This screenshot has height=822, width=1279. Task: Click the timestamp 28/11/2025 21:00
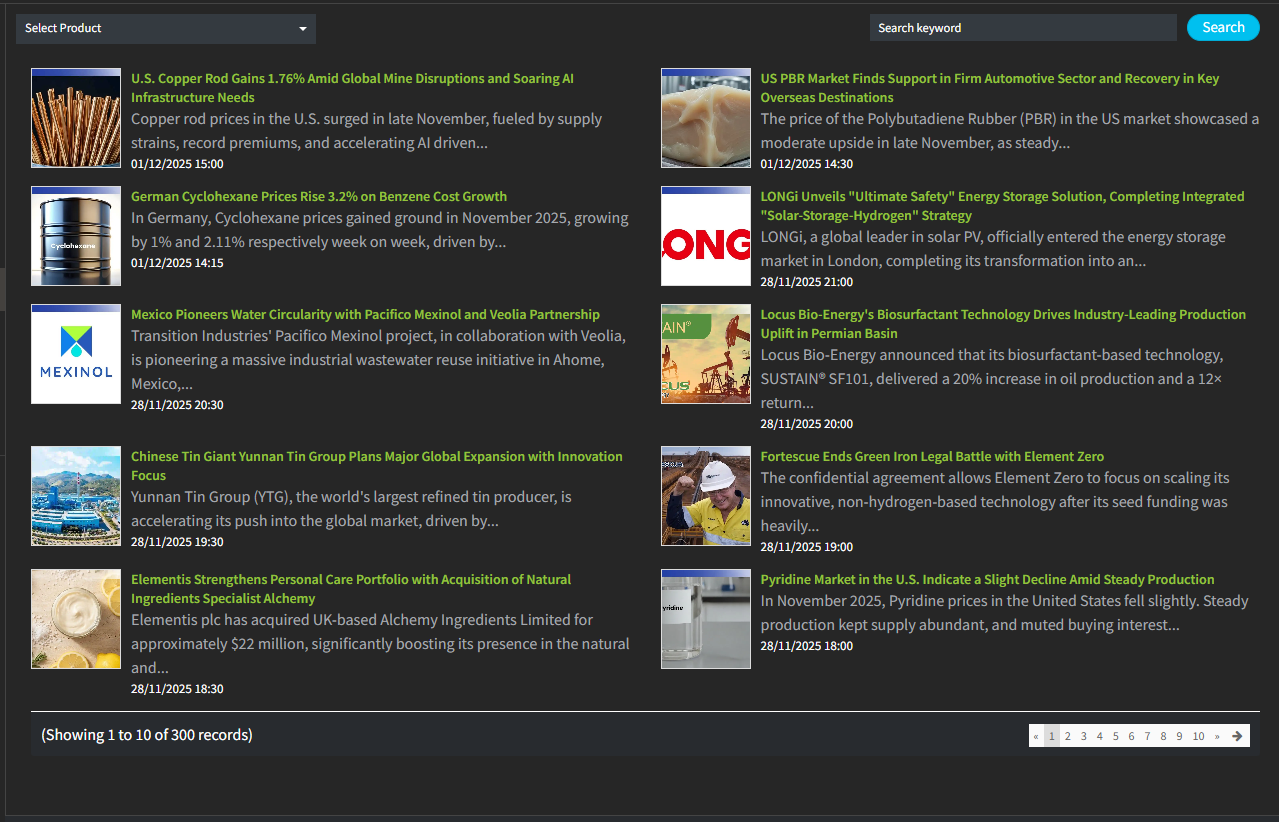click(x=807, y=282)
